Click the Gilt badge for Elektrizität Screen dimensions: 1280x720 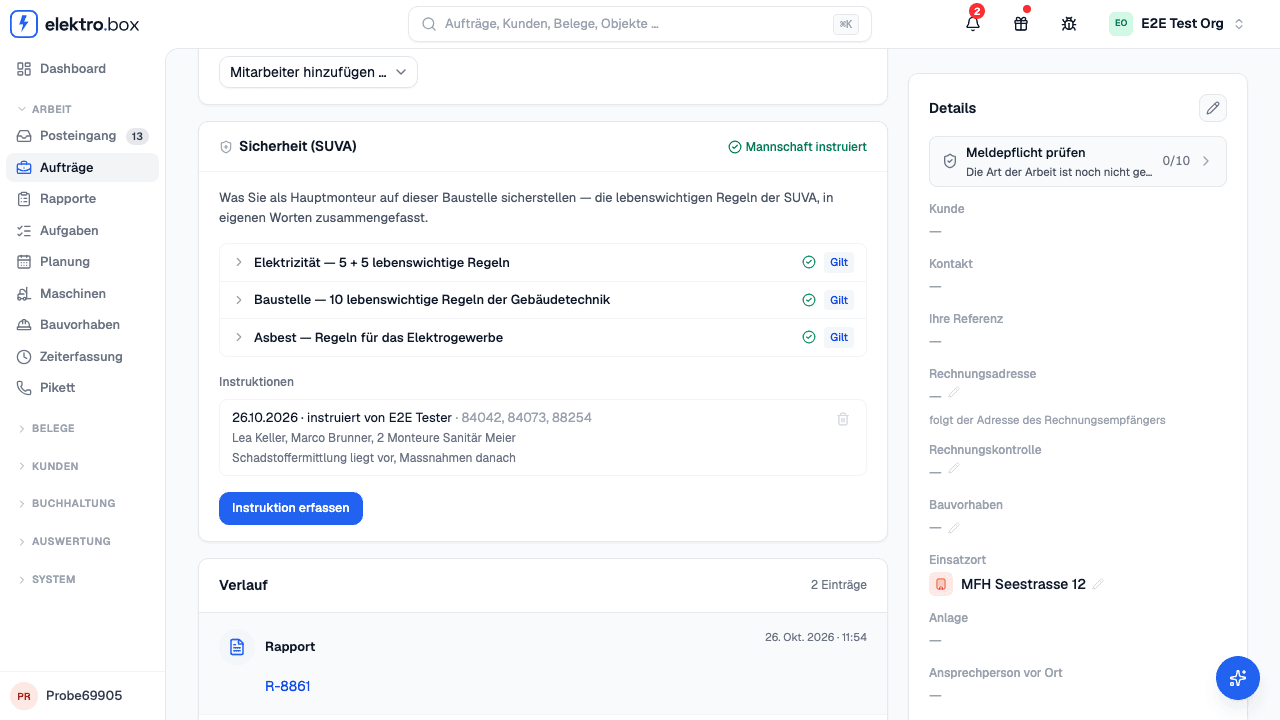click(839, 263)
